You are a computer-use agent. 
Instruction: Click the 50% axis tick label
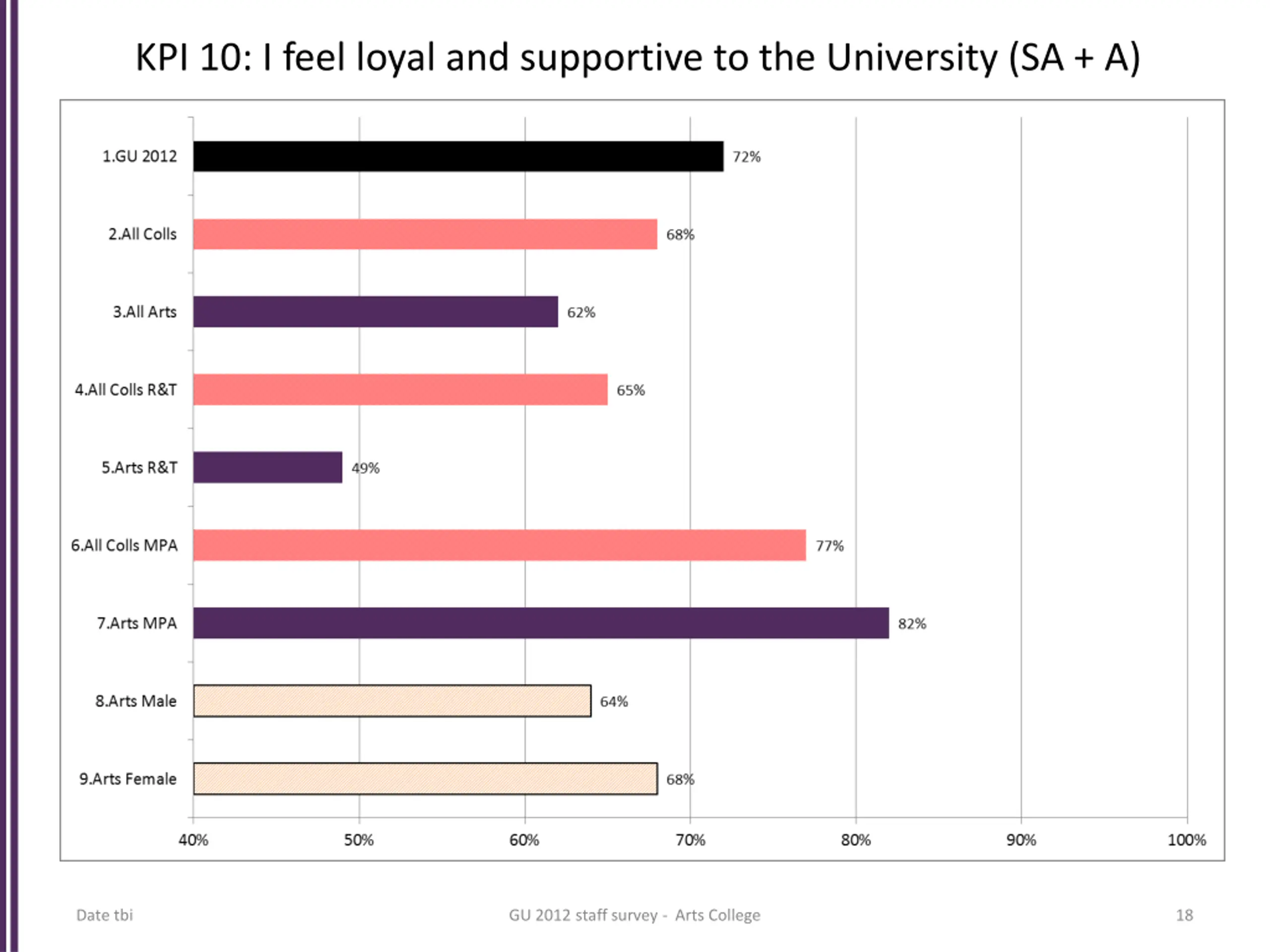359,840
